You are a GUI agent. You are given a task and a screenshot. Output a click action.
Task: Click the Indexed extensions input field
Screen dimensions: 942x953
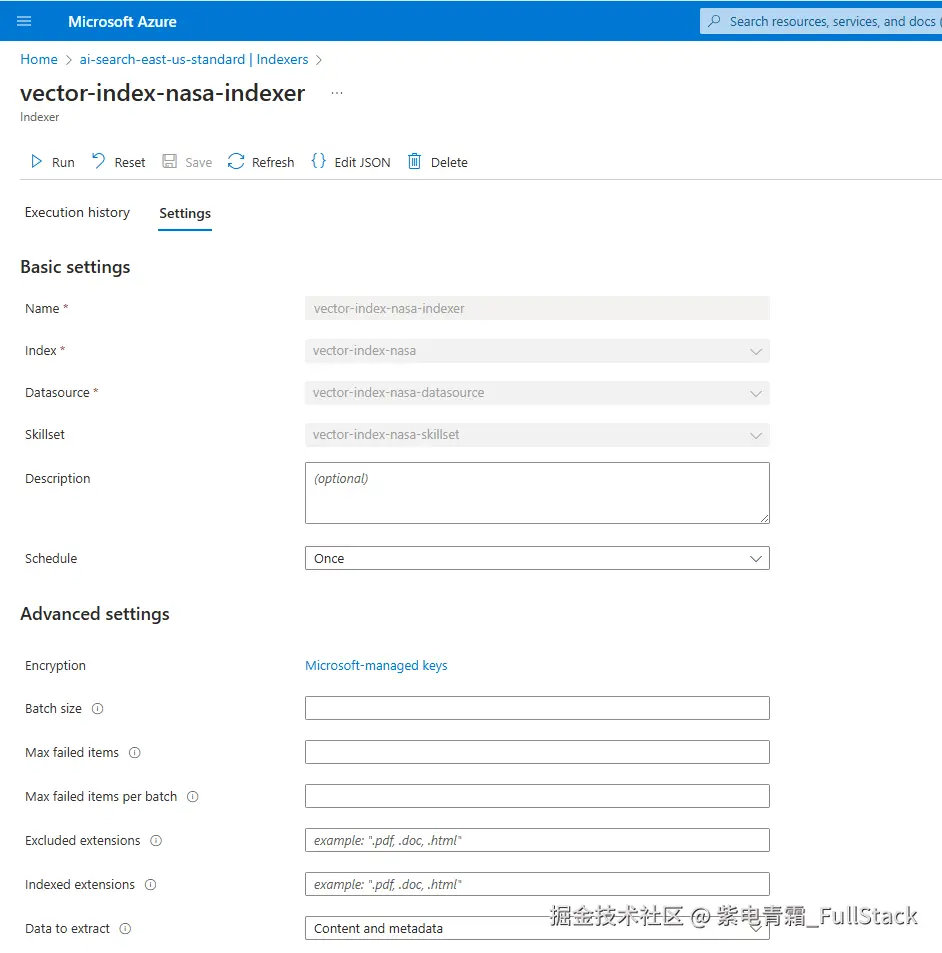(x=537, y=884)
